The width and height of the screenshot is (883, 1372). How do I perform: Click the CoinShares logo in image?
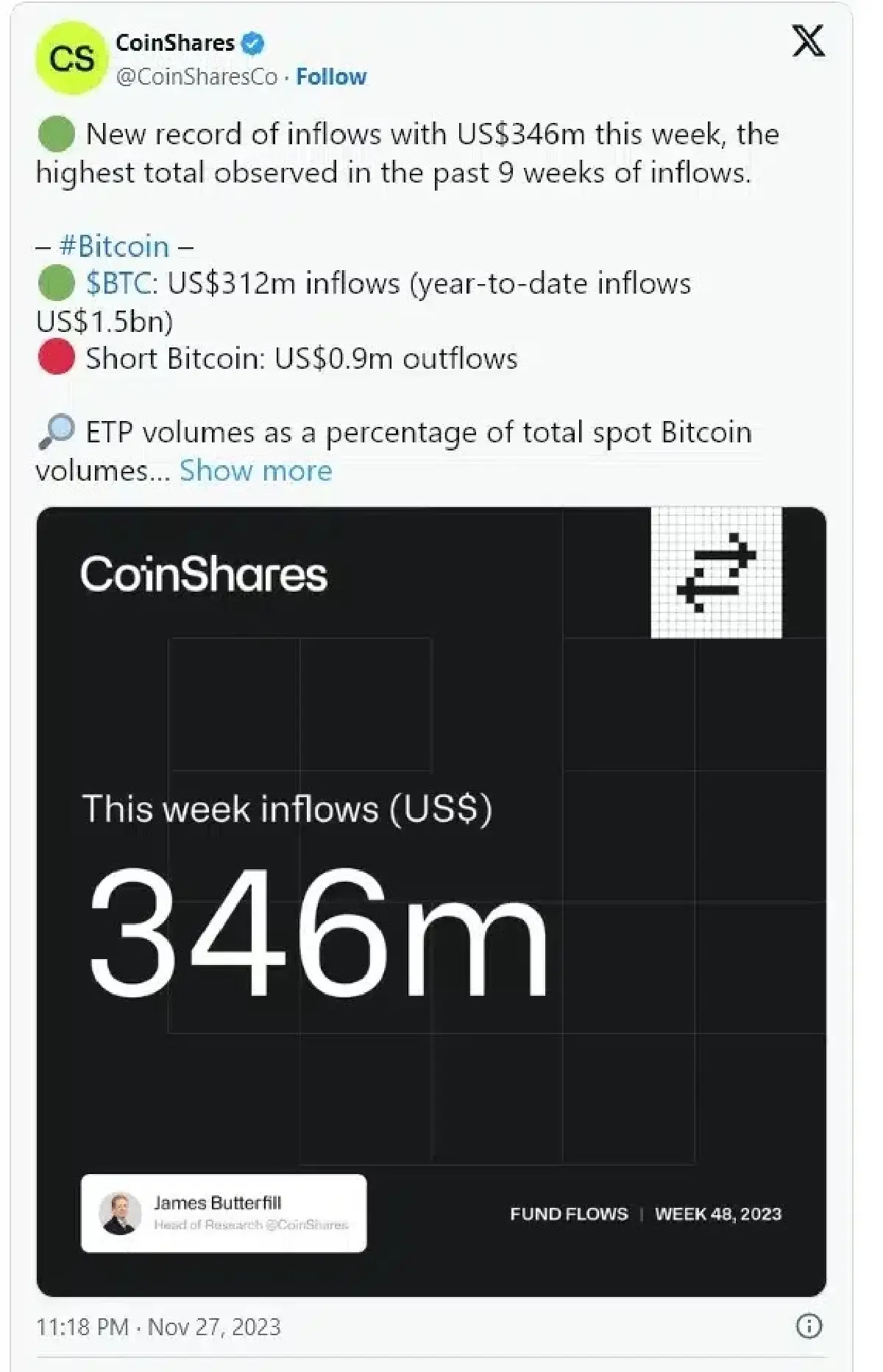[204, 574]
